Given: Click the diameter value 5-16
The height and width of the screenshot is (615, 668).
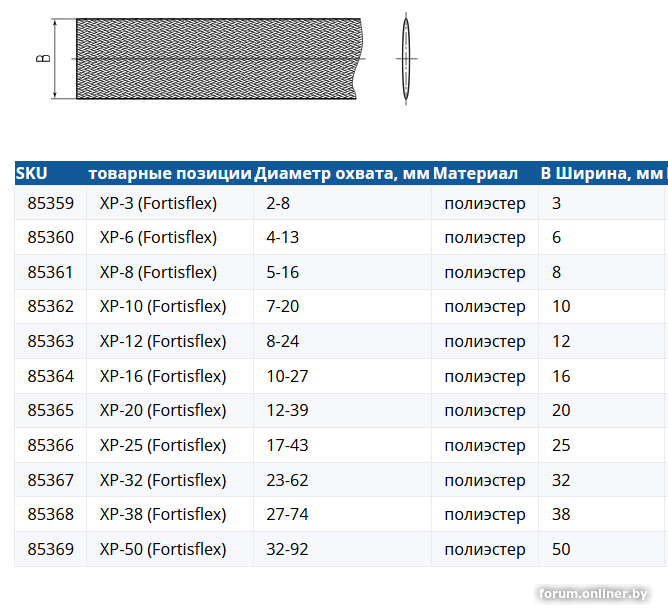Looking at the screenshot, I should (x=282, y=272).
